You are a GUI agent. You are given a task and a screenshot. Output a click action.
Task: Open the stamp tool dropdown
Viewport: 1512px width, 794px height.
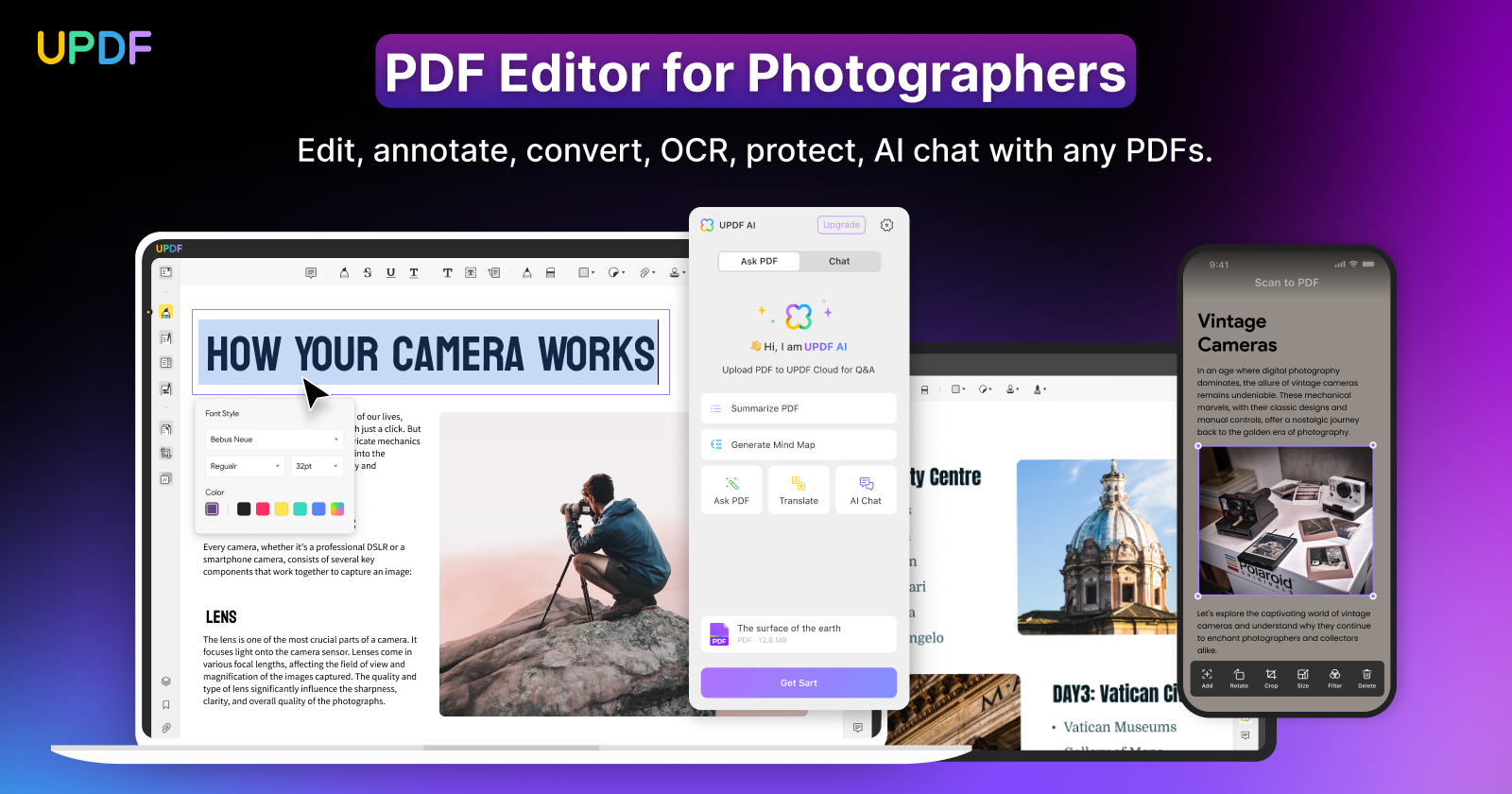pyautogui.click(x=677, y=272)
